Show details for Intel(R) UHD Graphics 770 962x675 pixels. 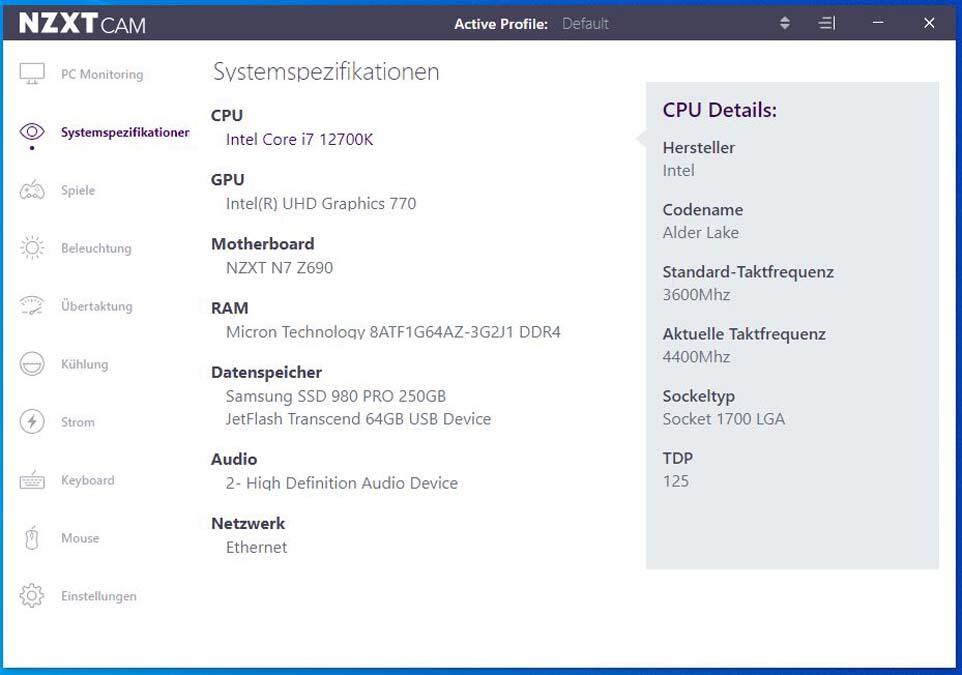[321, 204]
